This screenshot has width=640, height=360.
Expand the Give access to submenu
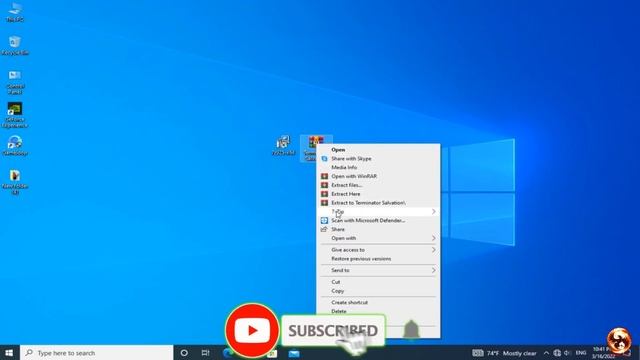pos(378,250)
